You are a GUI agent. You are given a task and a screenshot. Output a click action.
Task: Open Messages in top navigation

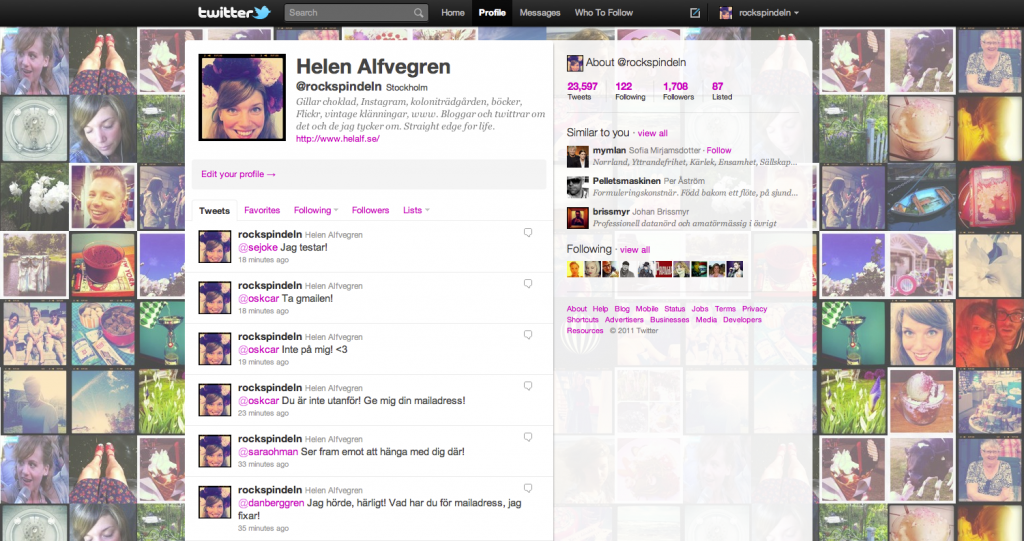click(539, 12)
